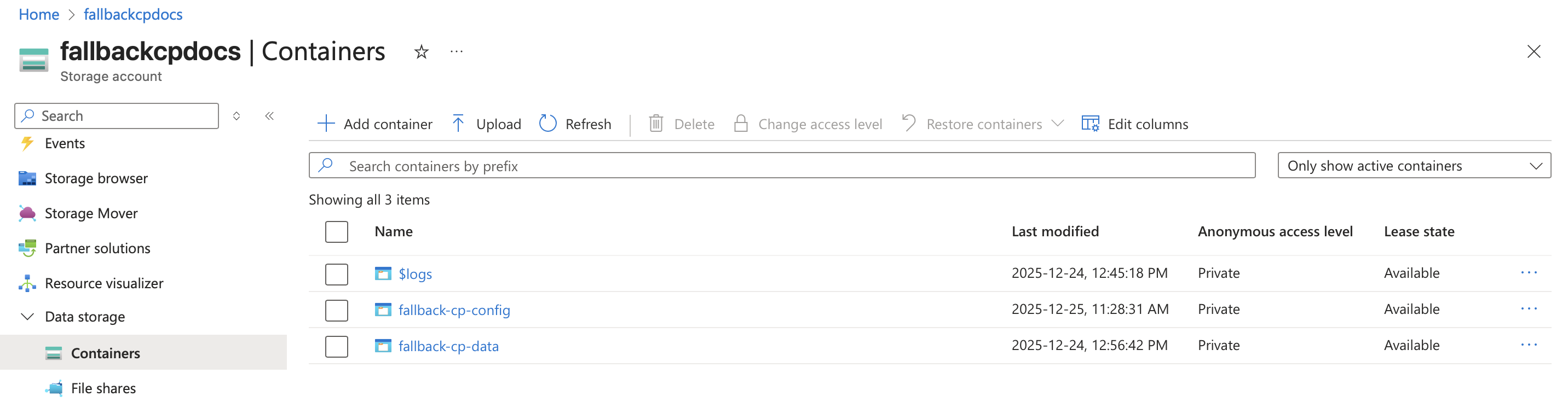Click the Add container plus icon
The image size is (1568, 408).
[x=326, y=124]
